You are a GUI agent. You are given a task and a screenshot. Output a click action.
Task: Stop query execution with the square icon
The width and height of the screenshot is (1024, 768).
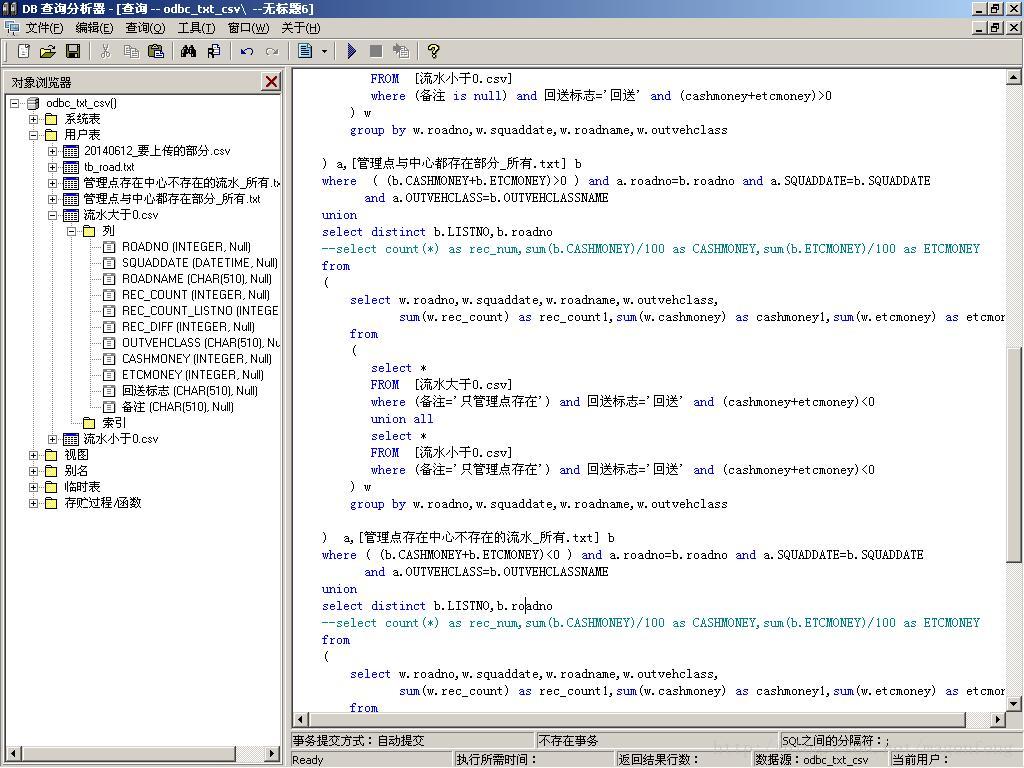376,51
